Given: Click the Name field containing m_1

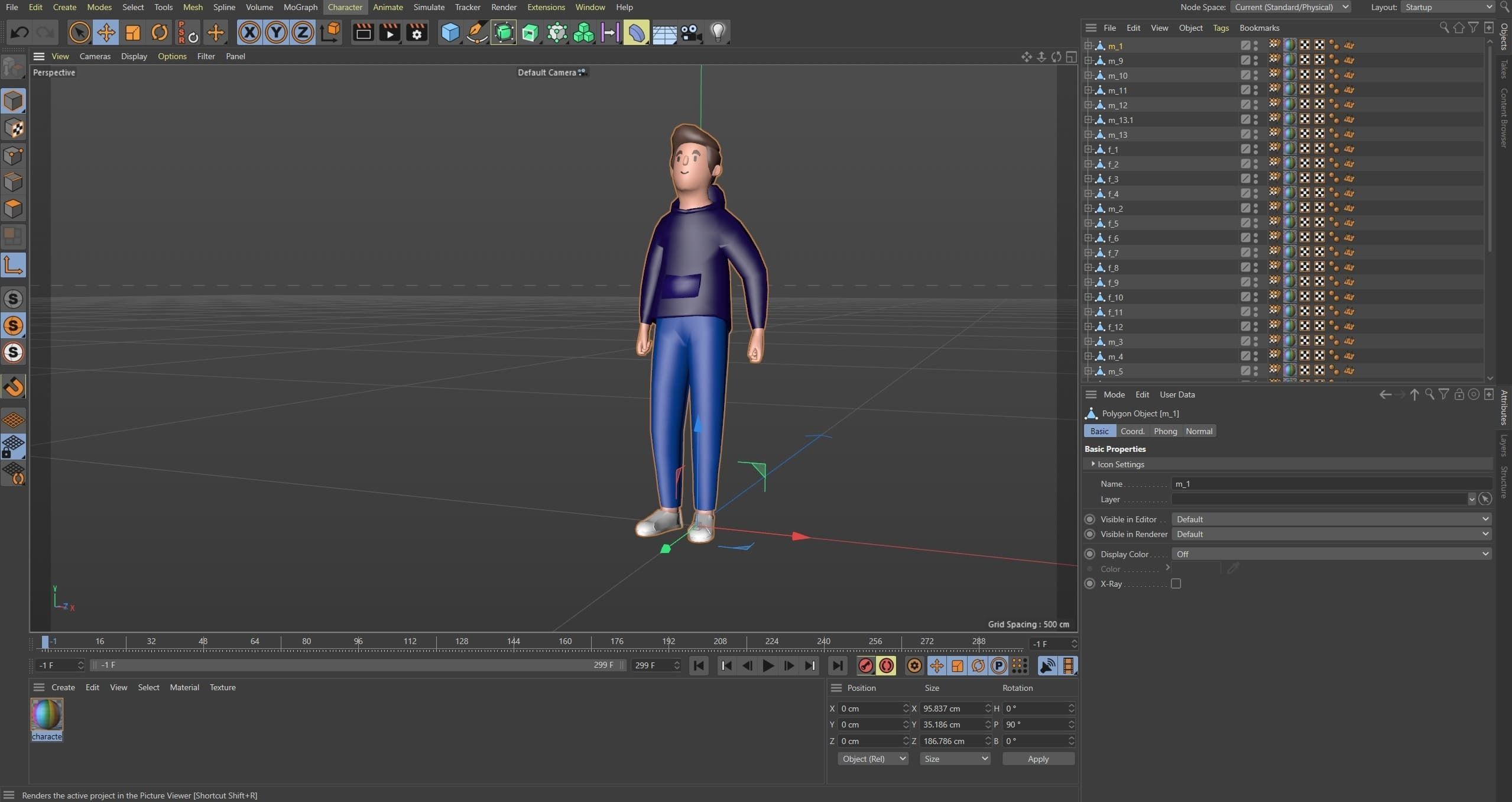Looking at the screenshot, I should coord(1331,484).
